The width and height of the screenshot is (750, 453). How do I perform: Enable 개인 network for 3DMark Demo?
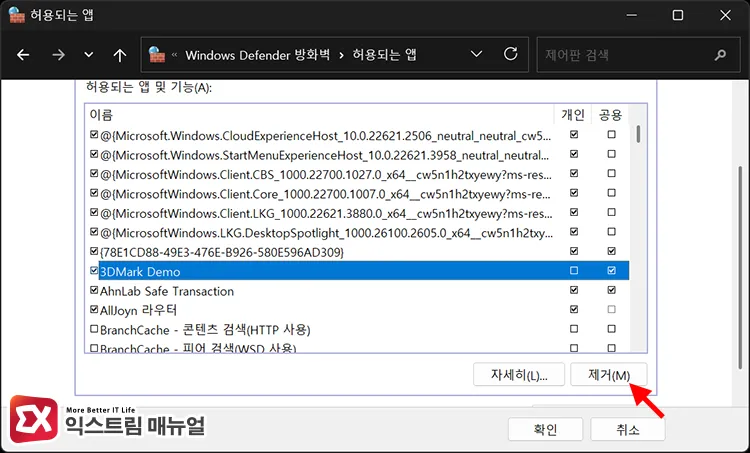(574, 271)
